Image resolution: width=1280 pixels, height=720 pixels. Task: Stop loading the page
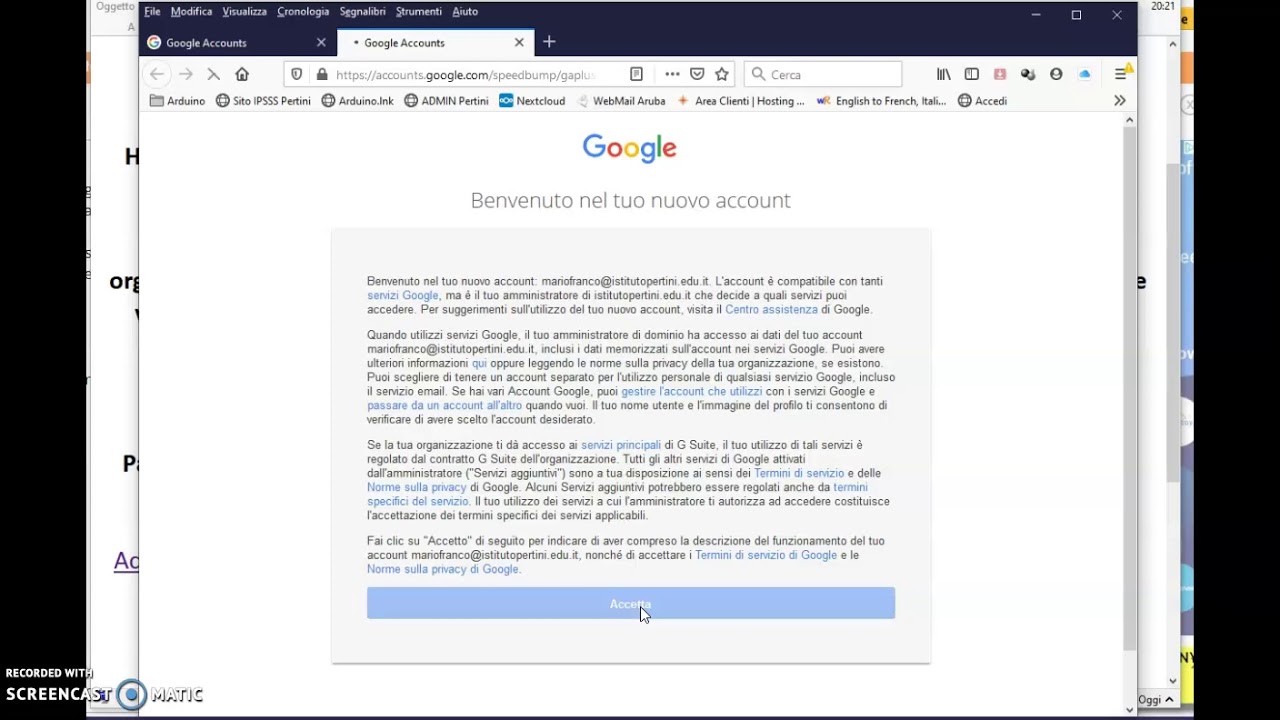[213, 74]
